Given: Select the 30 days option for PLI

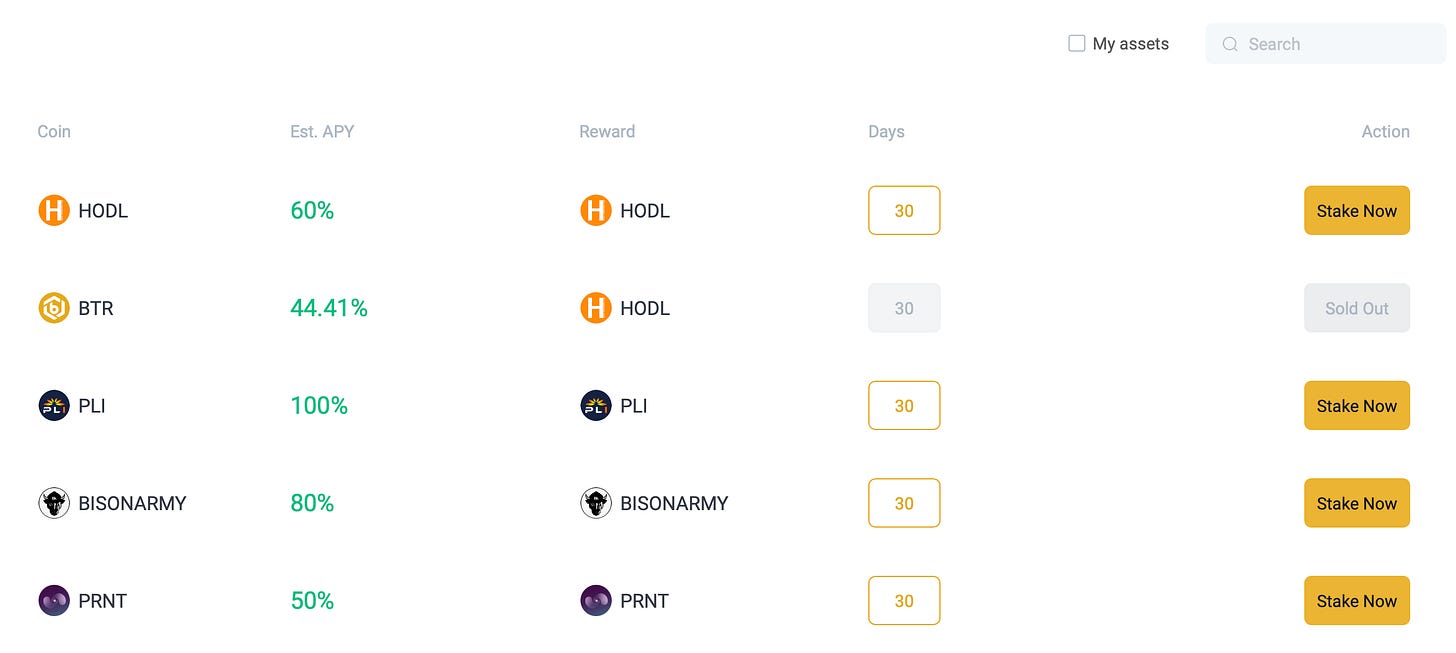Looking at the screenshot, I should click(x=904, y=406).
